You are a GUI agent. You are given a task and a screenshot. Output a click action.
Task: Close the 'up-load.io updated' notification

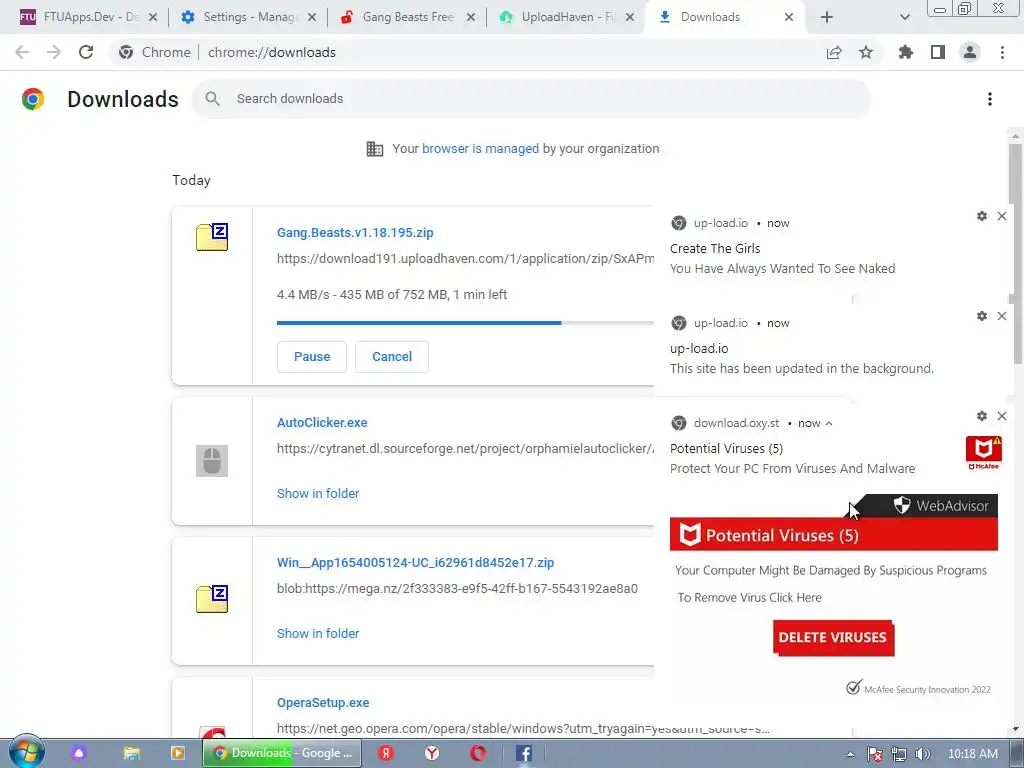[x=1002, y=316]
